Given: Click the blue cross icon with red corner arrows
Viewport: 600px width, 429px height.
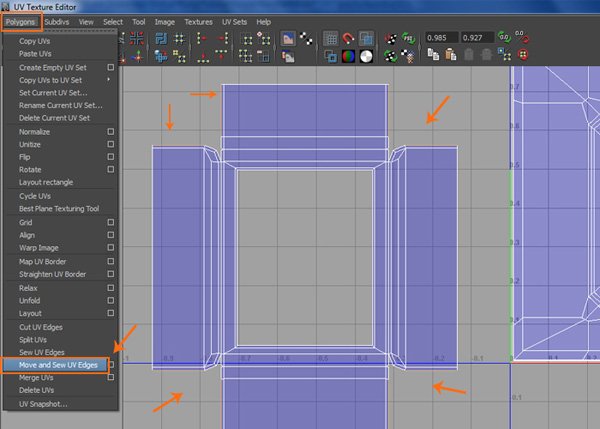Looking at the screenshot, I should 137,39.
